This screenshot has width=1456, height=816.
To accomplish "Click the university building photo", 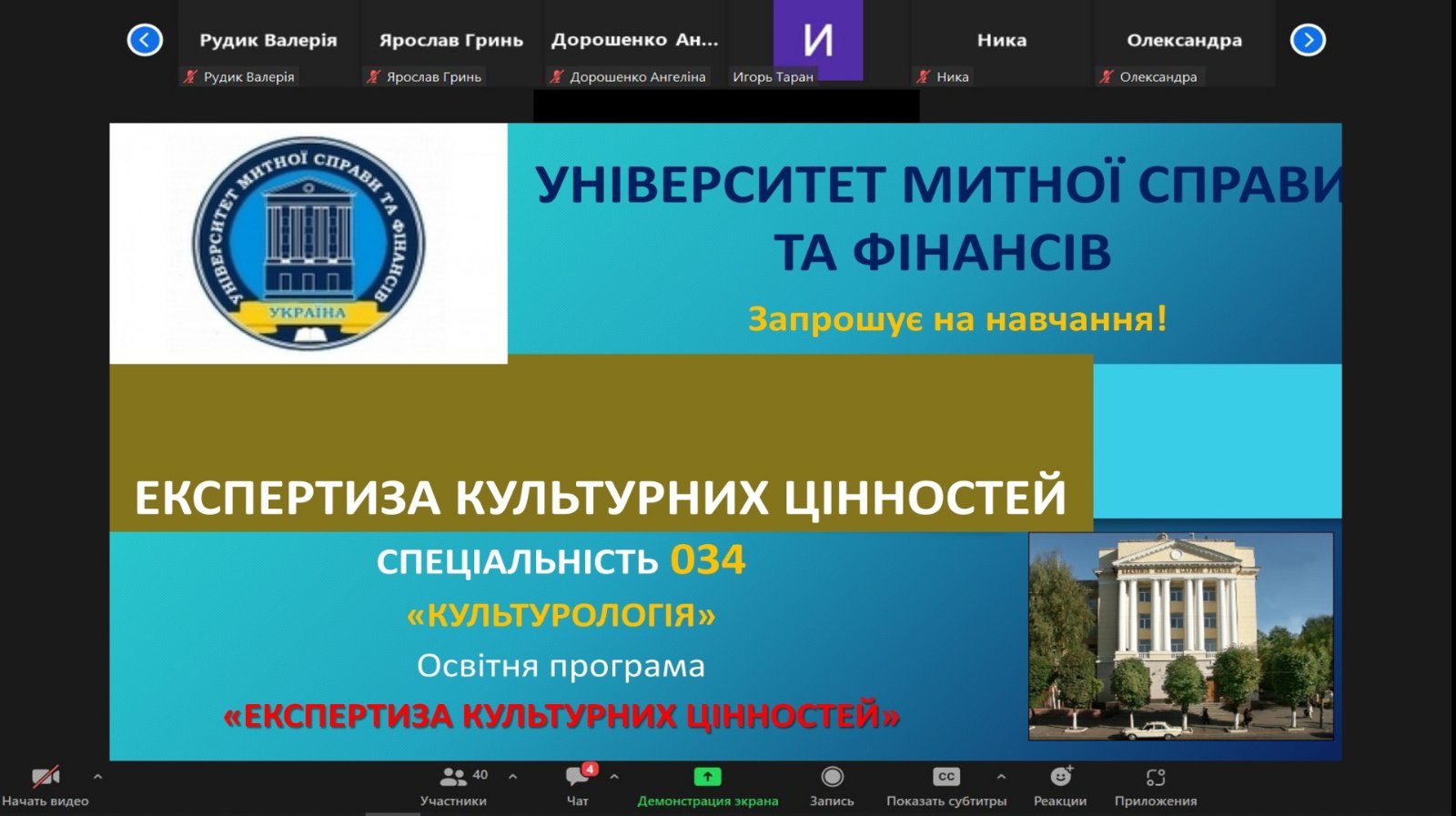I will click(x=1181, y=636).
